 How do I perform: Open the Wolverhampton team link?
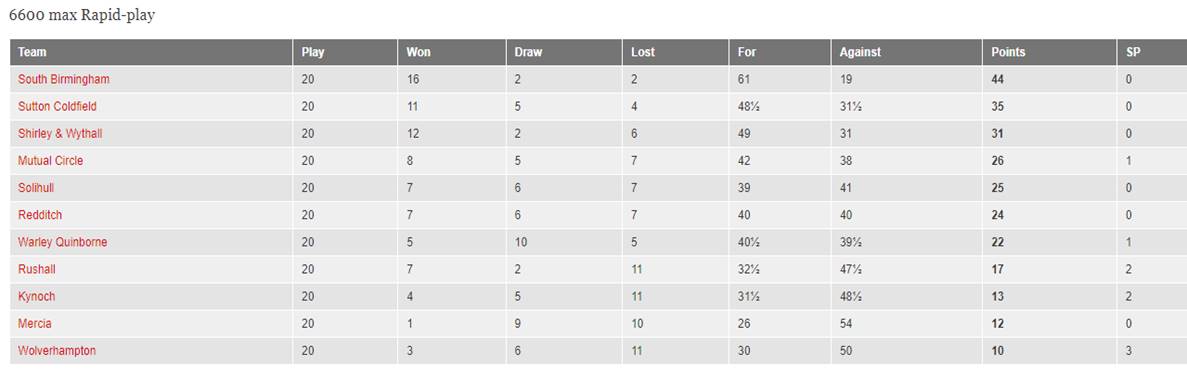coord(57,352)
